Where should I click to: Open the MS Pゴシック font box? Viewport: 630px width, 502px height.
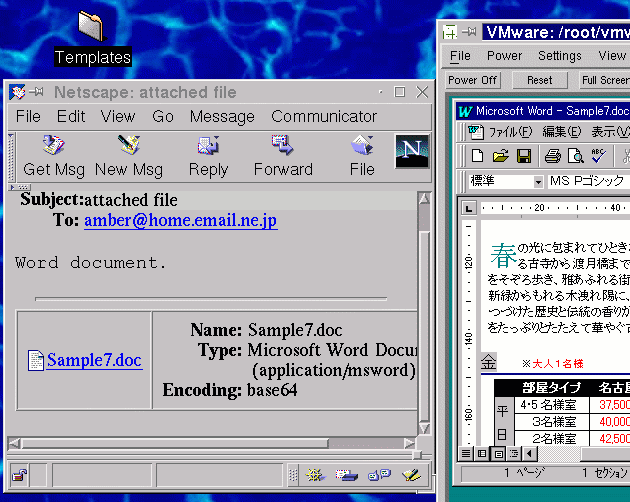[x=588, y=181]
